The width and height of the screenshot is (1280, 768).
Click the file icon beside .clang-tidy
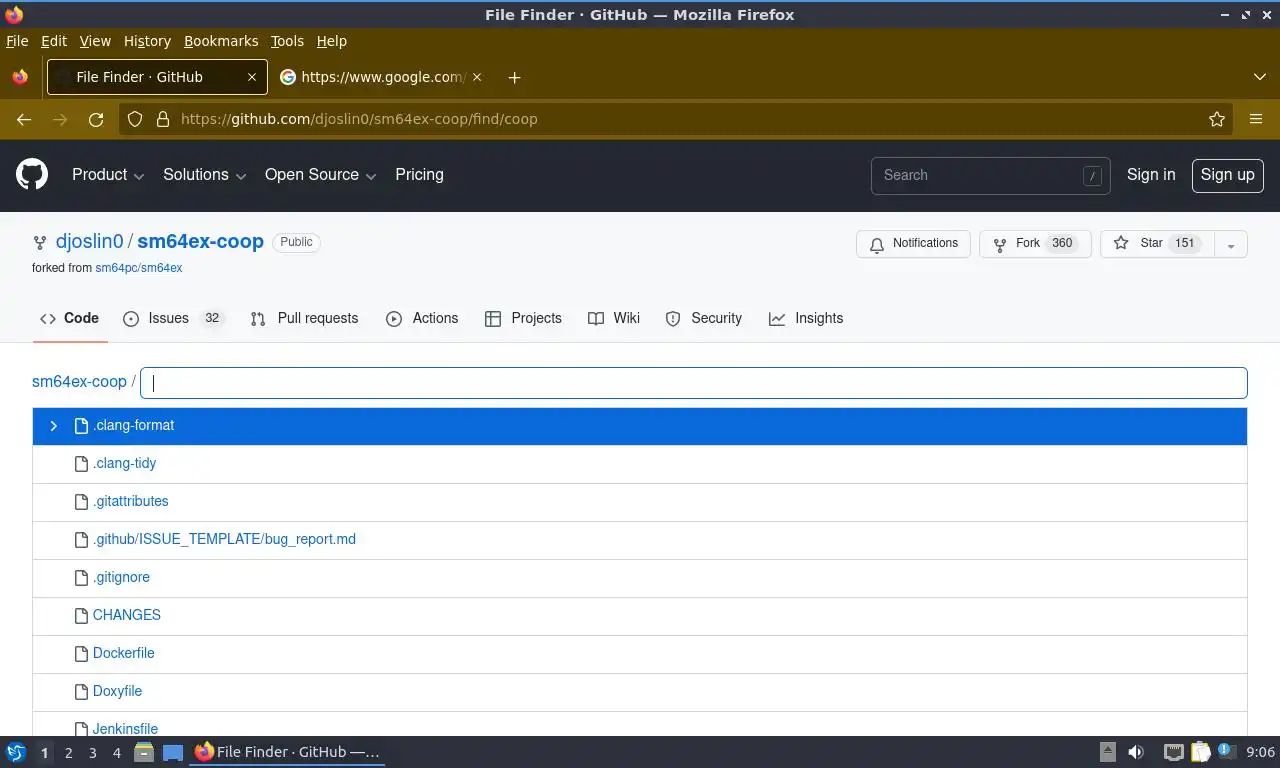pos(82,463)
